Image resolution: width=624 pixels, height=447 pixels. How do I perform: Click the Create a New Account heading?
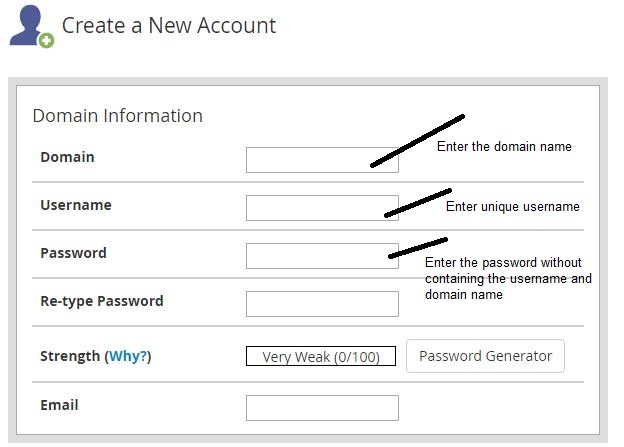click(x=169, y=26)
